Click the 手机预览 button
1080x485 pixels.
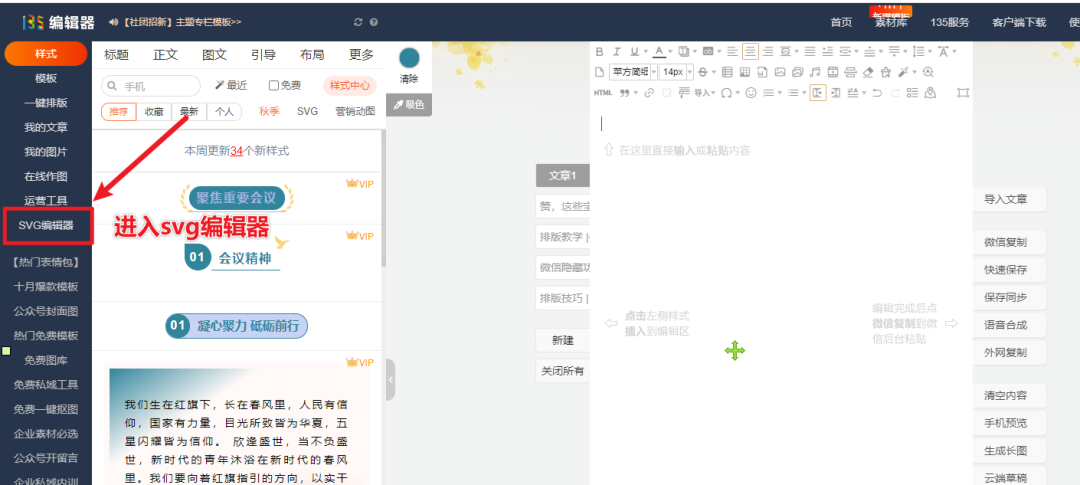1006,423
